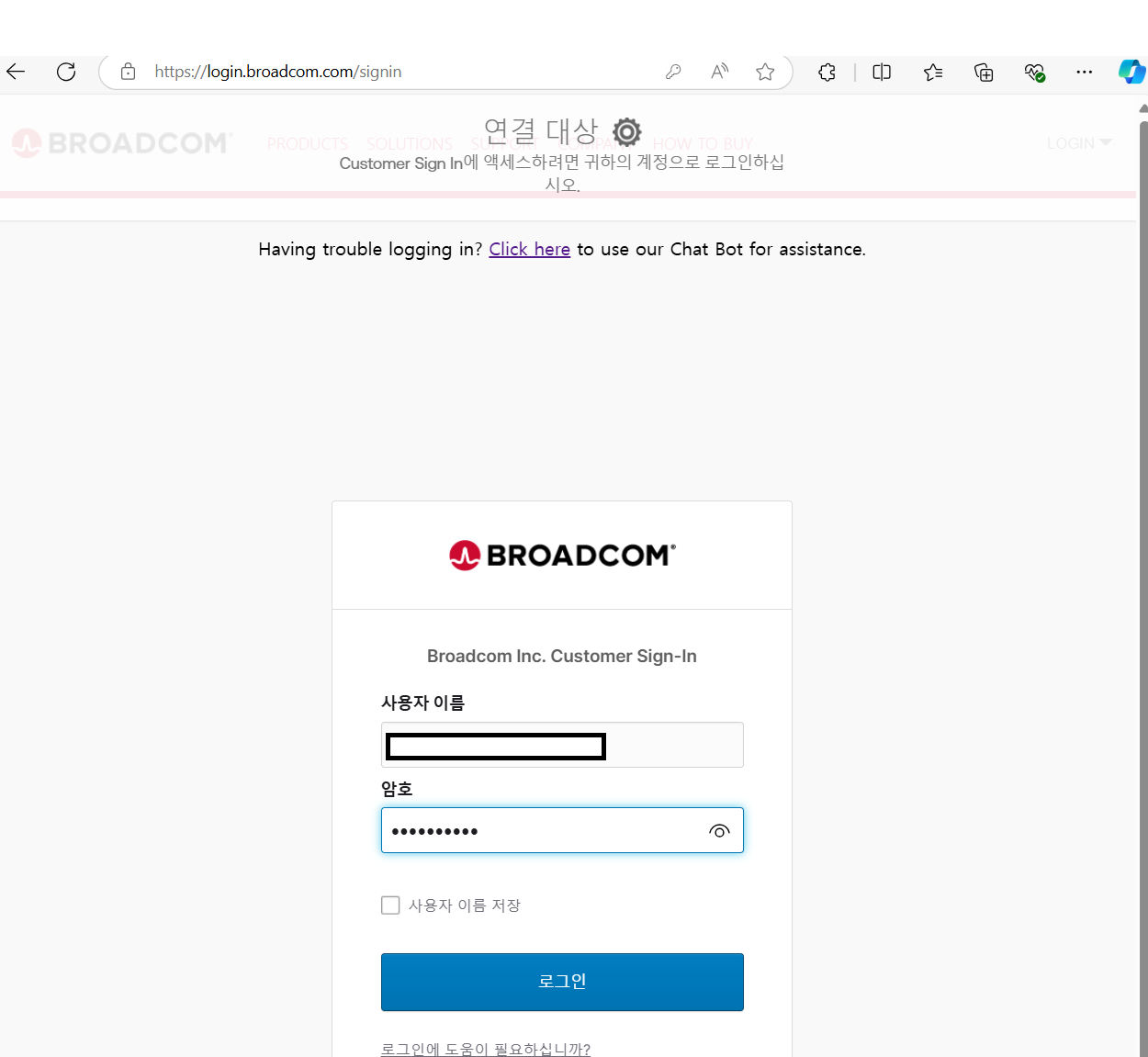Open Settings and more ellipsis menu
The width and height of the screenshot is (1148, 1057).
(x=1085, y=72)
